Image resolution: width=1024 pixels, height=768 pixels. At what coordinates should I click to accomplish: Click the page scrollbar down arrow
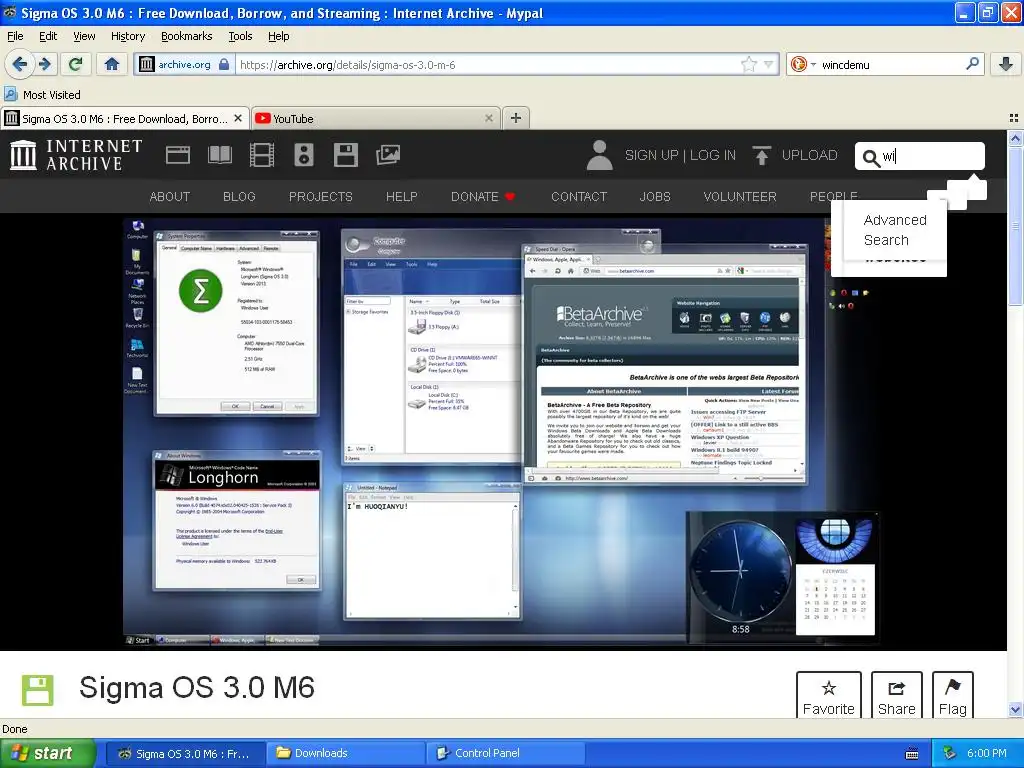point(1015,710)
